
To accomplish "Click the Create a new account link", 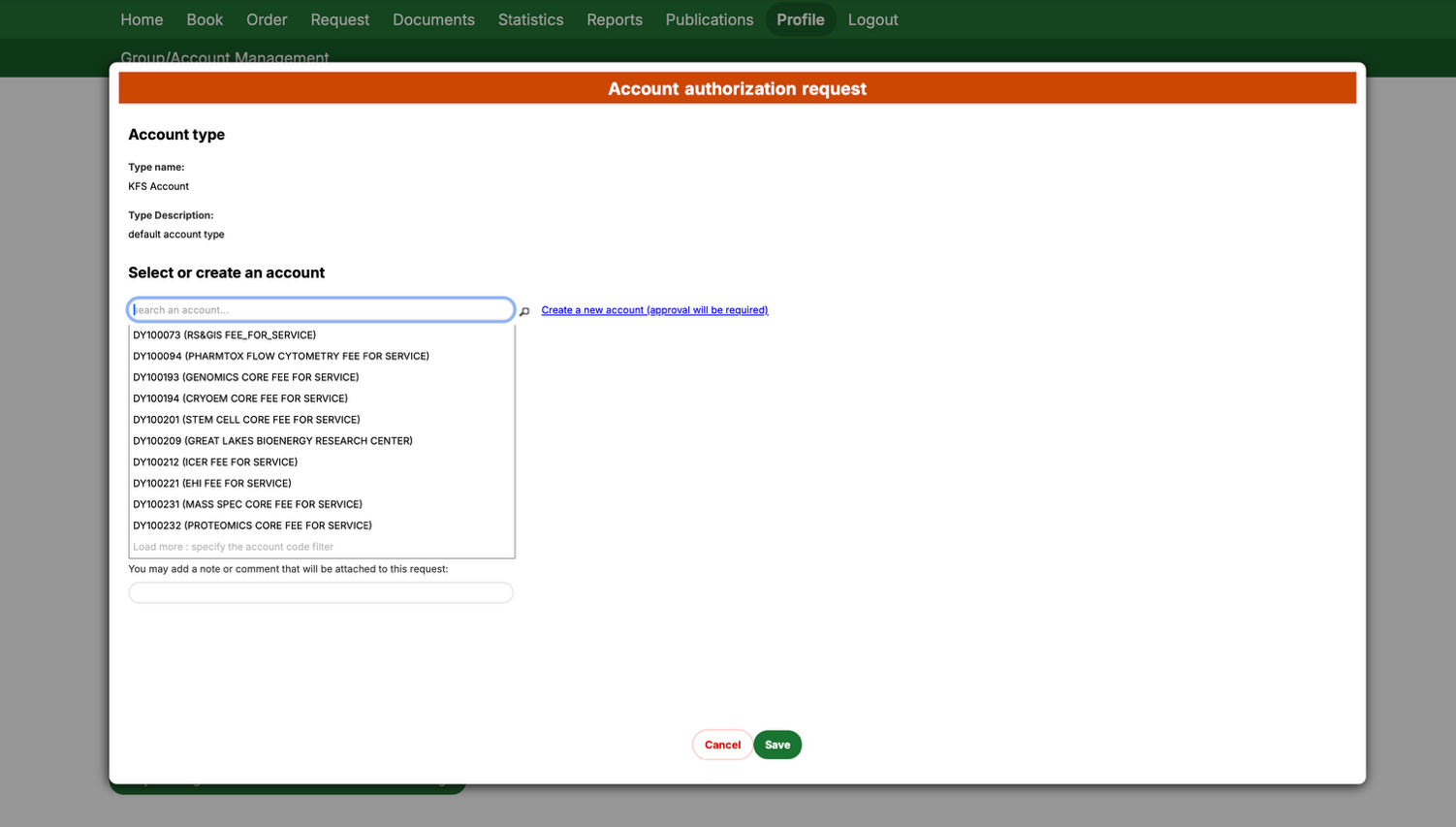I will [654, 310].
